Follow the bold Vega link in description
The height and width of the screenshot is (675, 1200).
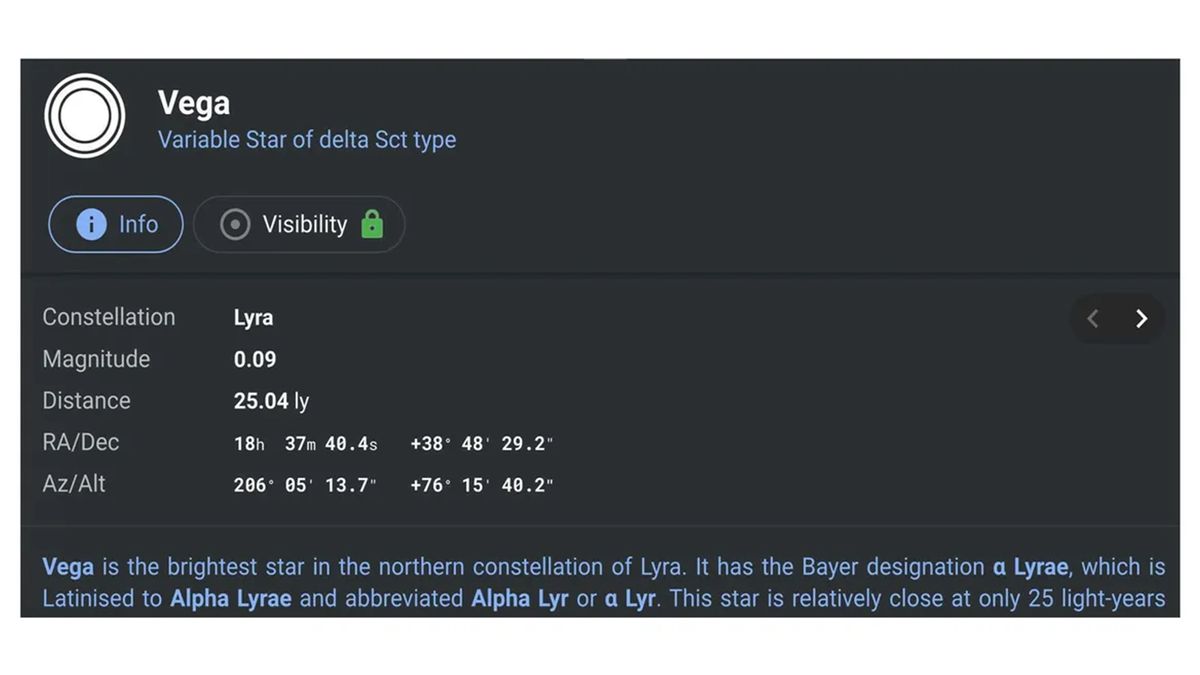pyautogui.click(x=68, y=567)
